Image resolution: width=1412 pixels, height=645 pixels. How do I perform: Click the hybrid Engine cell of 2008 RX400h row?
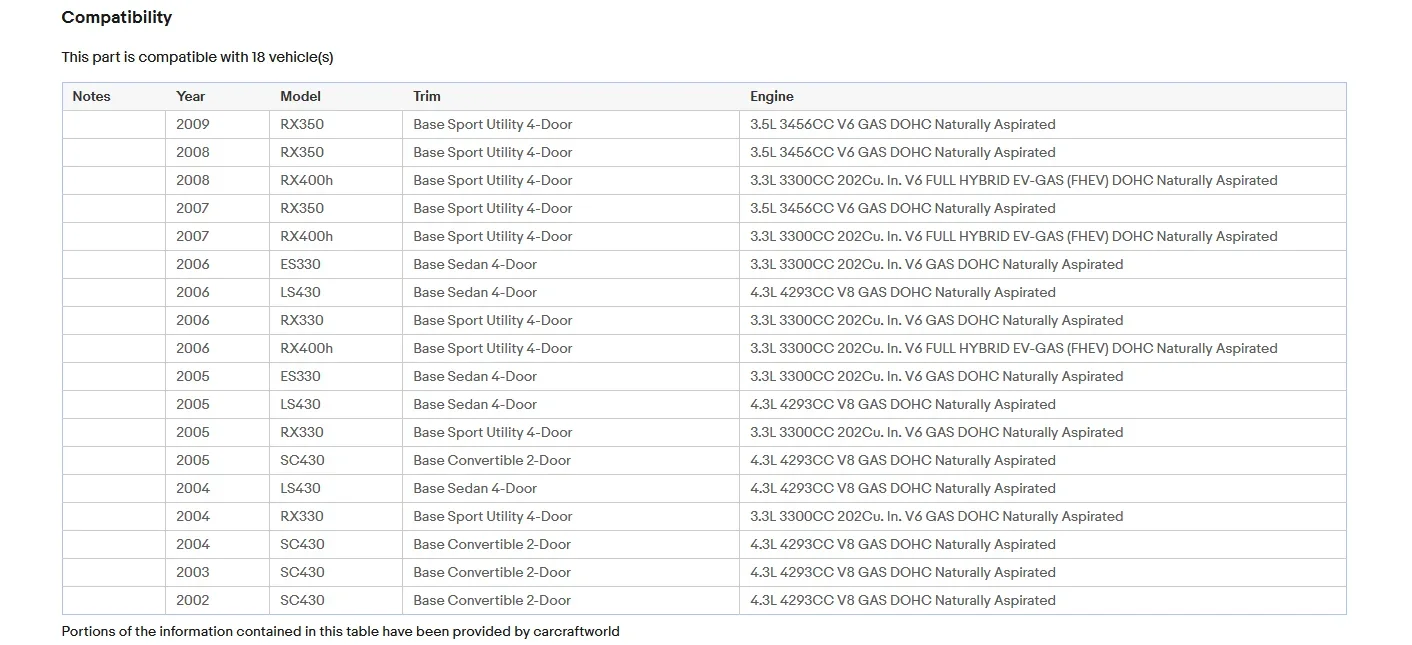[x=1043, y=181]
